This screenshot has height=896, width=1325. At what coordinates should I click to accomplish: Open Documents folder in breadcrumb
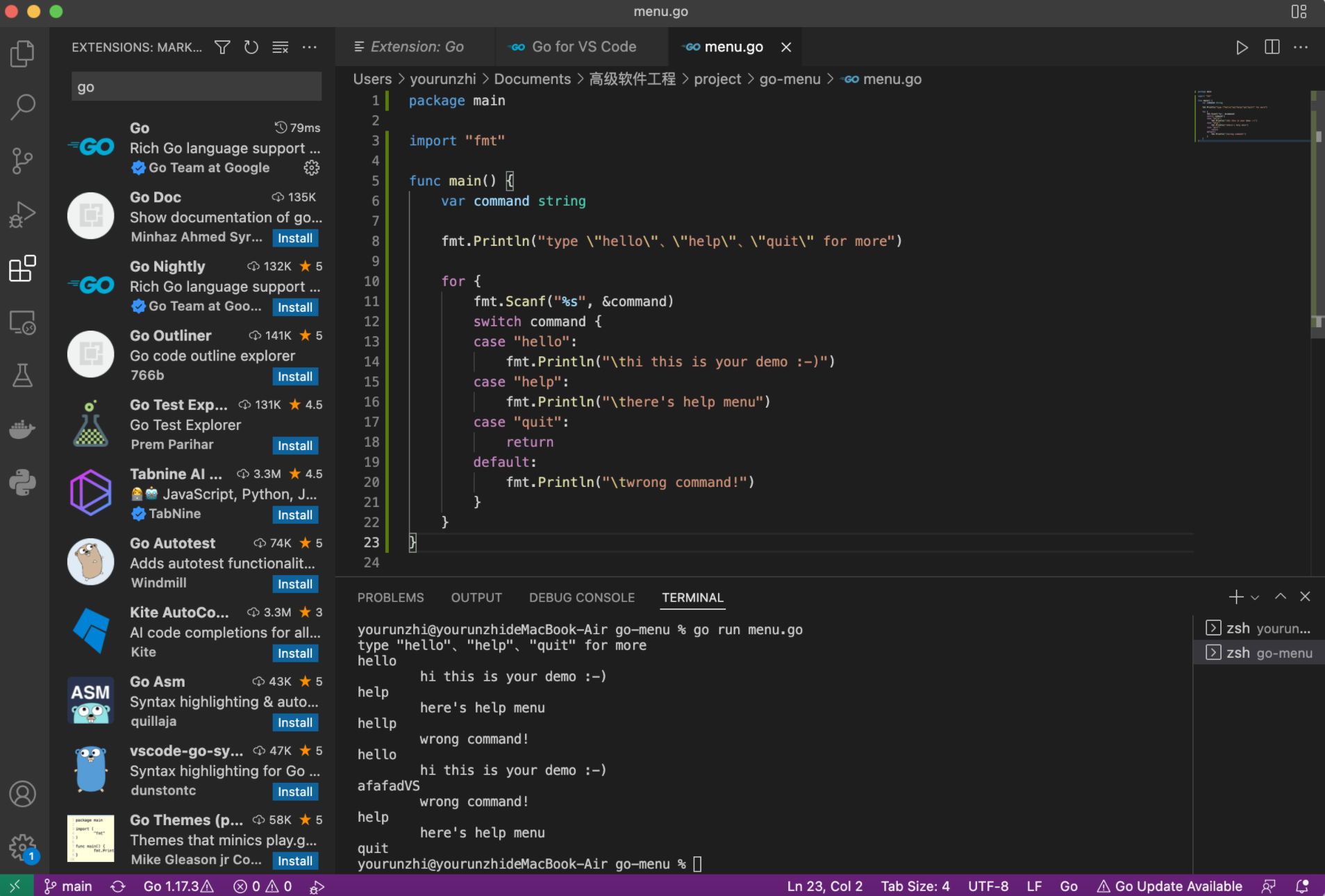point(532,79)
